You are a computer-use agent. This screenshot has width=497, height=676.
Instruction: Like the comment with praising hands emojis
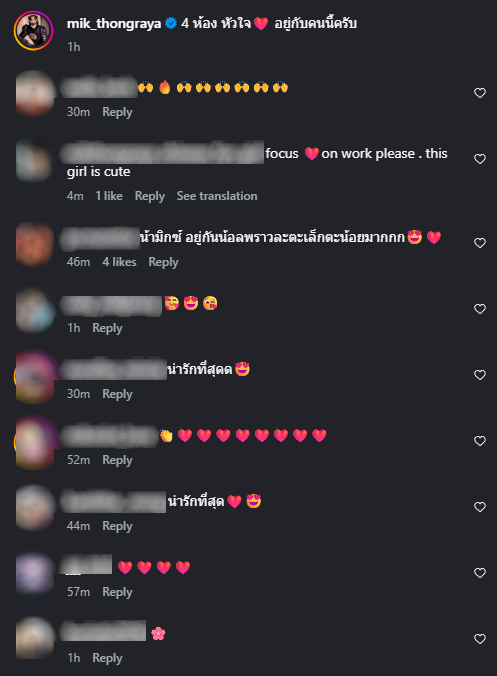[x=480, y=93]
